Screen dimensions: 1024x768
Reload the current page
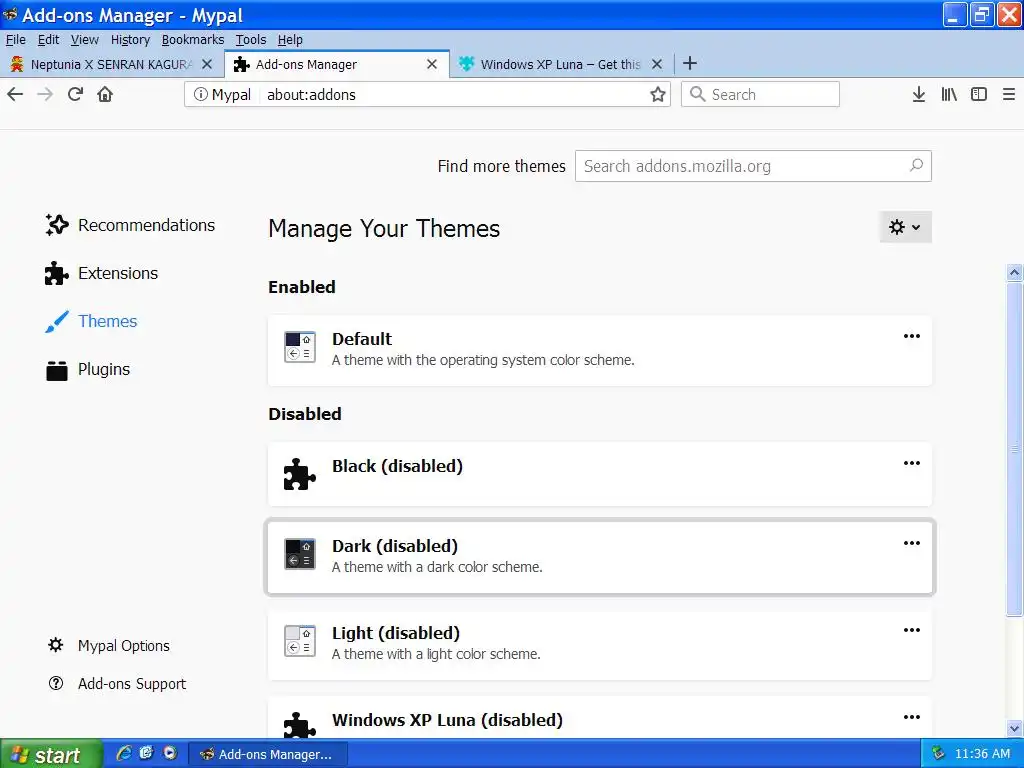75,95
